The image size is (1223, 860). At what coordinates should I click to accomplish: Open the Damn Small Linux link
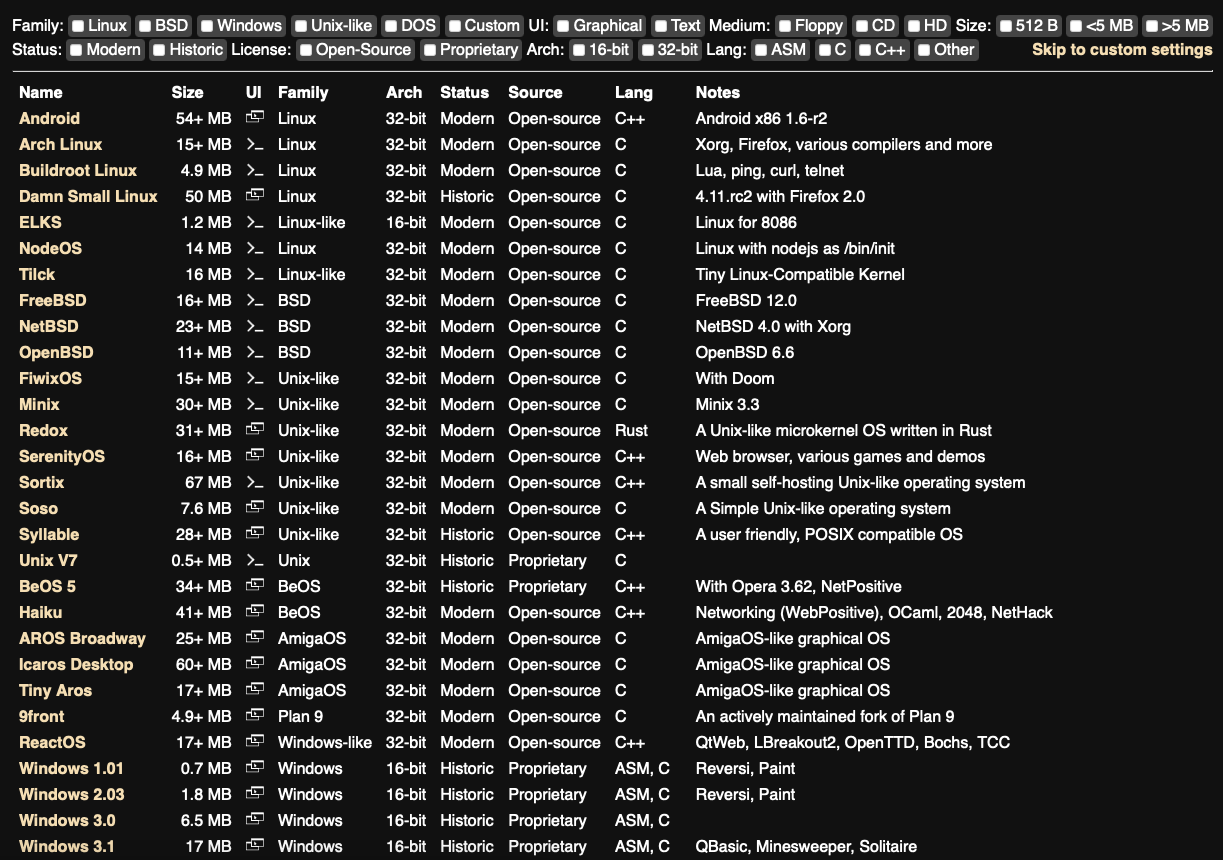[88, 196]
